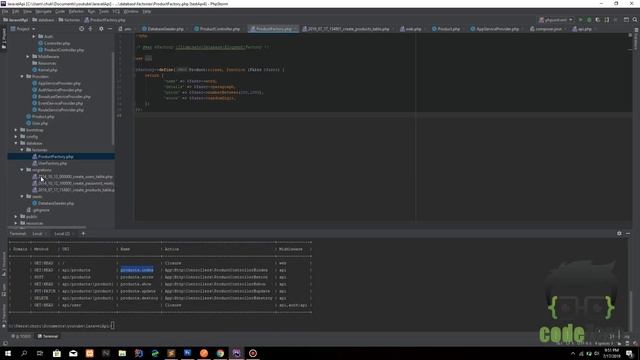Open the run configuration dropdown
640x360 pixels.
(x=556, y=20)
